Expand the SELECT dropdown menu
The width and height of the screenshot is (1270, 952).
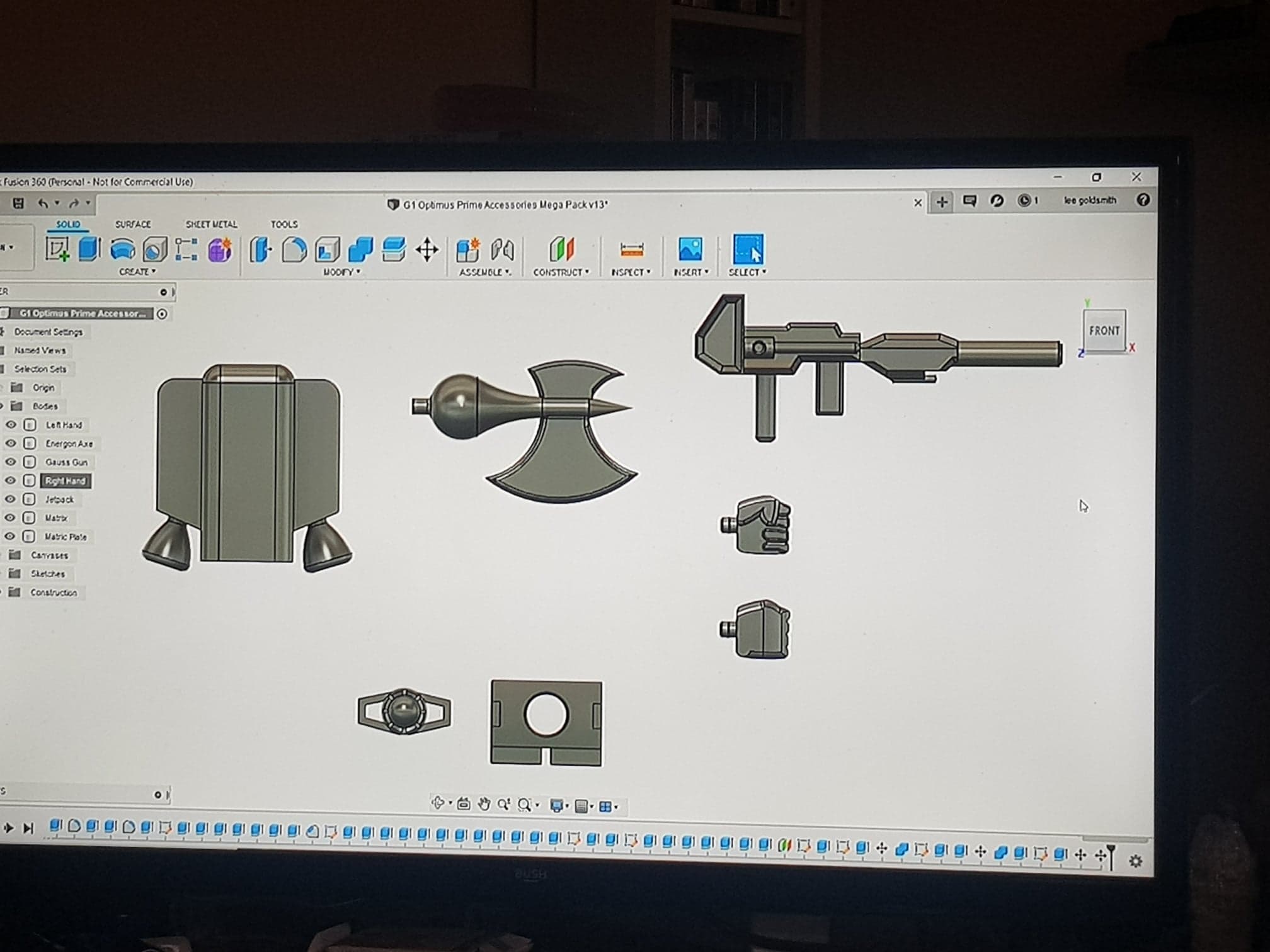748,272
